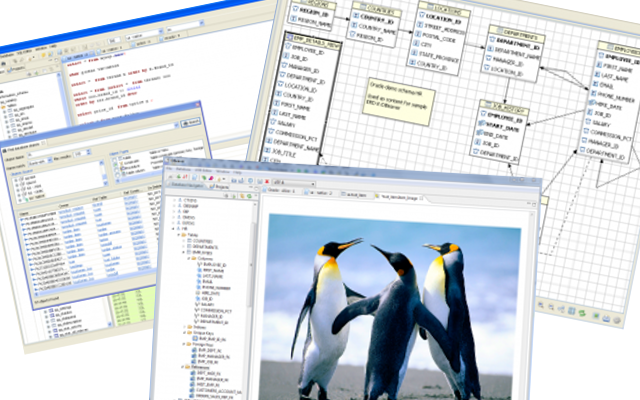This screenshot has width=640, height=400.
Task: Switch to the Projects tab
Action: (x=220, y=187)
